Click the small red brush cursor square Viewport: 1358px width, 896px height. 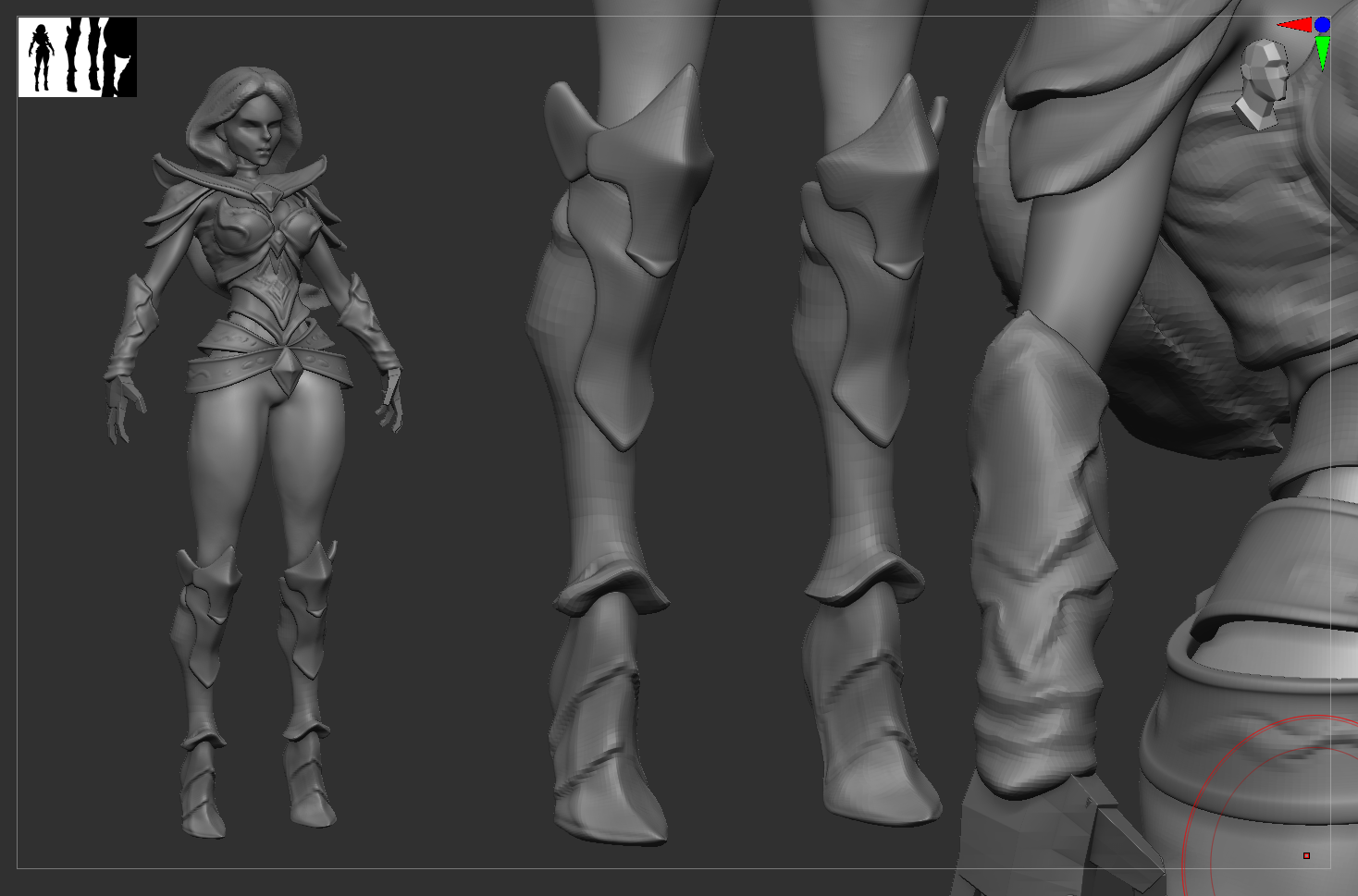(1306, 855)
